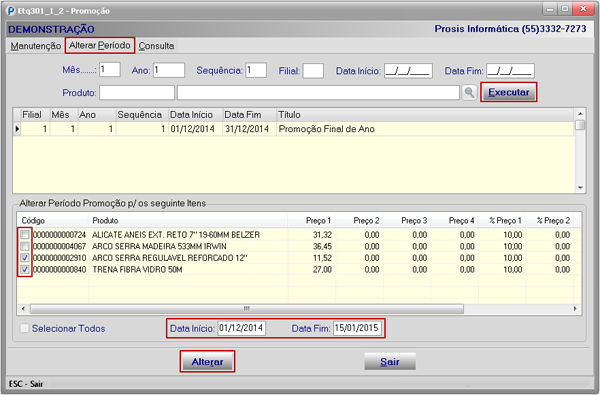The image size is (600, 395).
Task: Click product code 0000000002910
Action: click(59, 258)
